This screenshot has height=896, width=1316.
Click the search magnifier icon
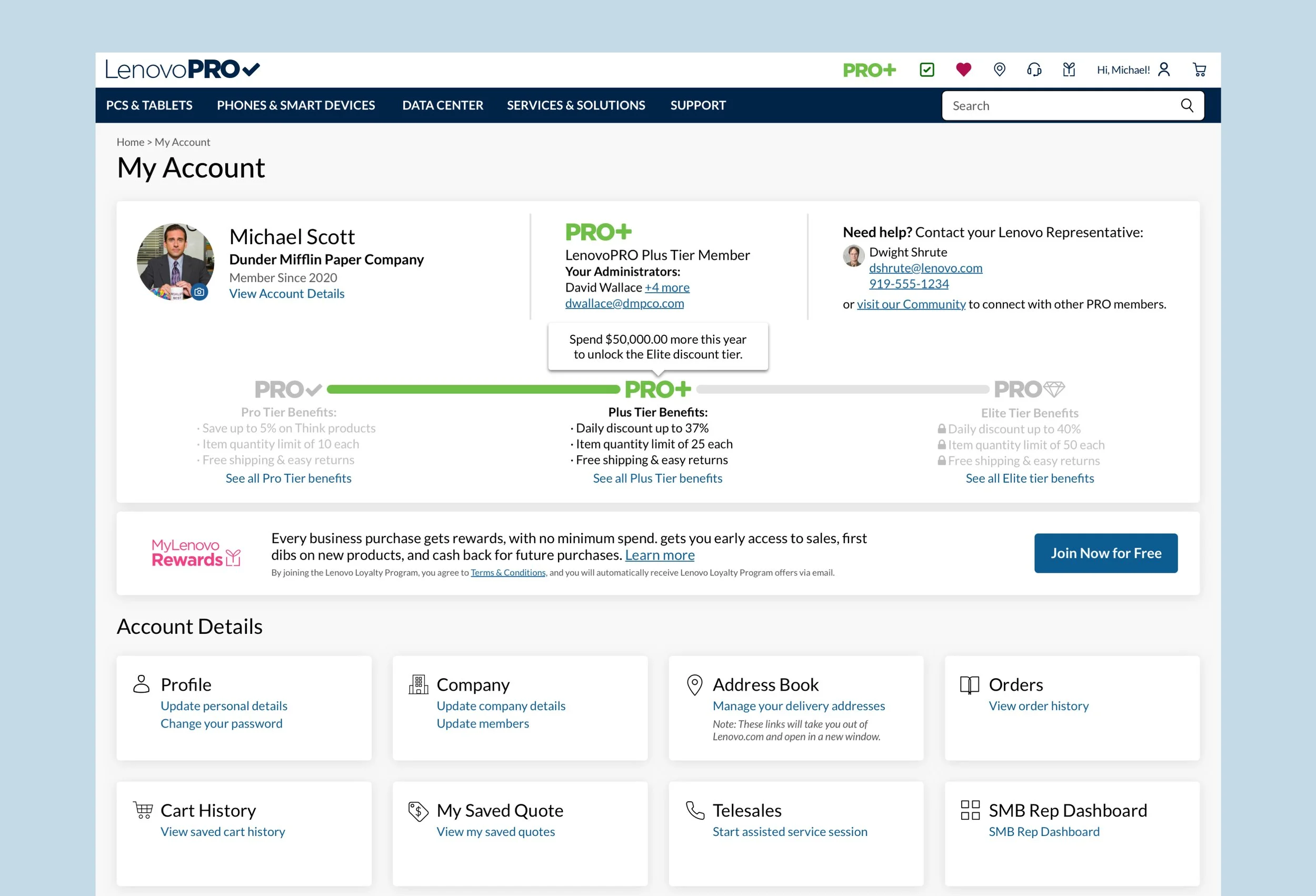[1187, 105]
